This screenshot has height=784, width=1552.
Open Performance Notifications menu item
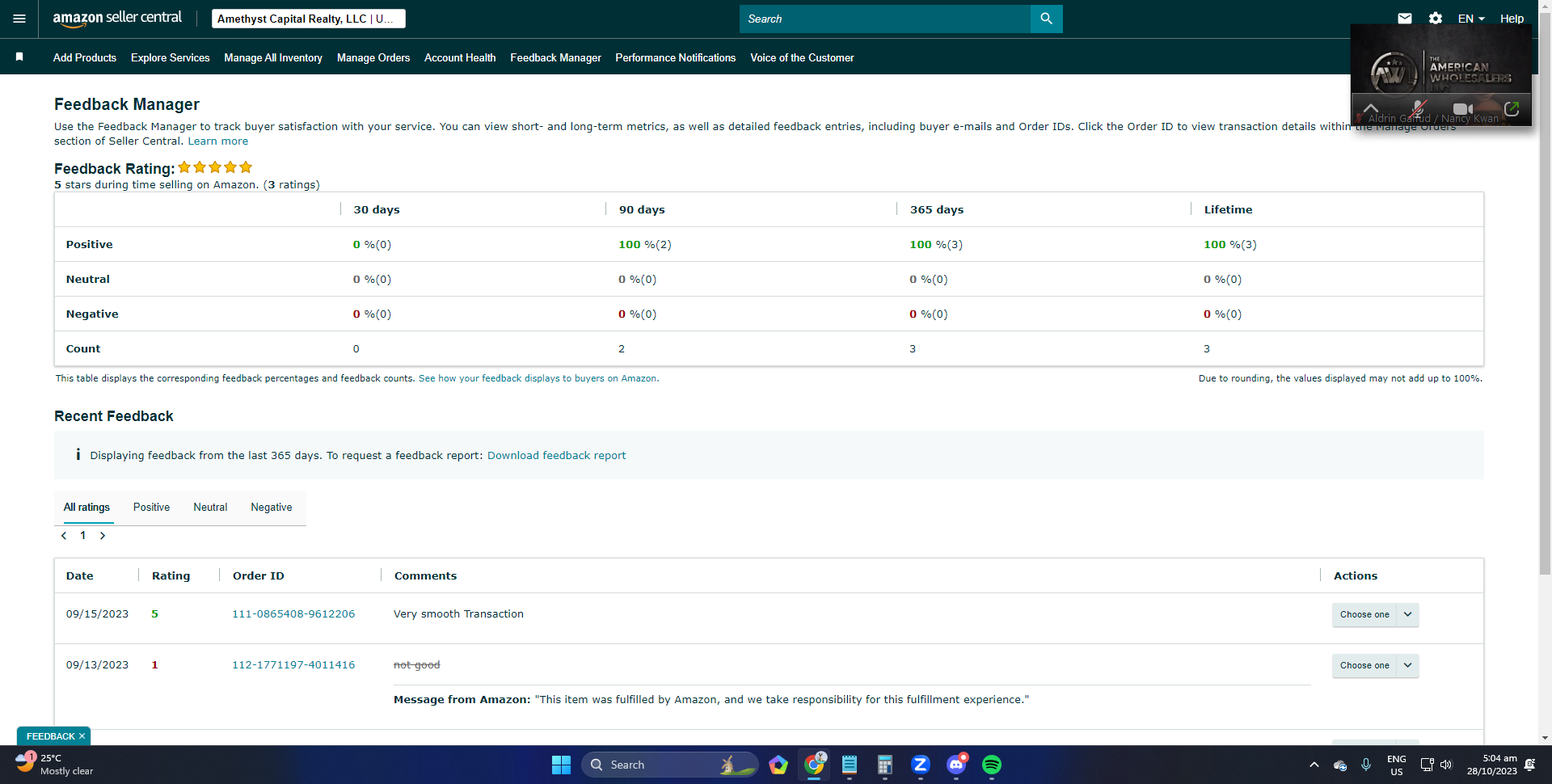pyautogui.click(x=676, y=57)
